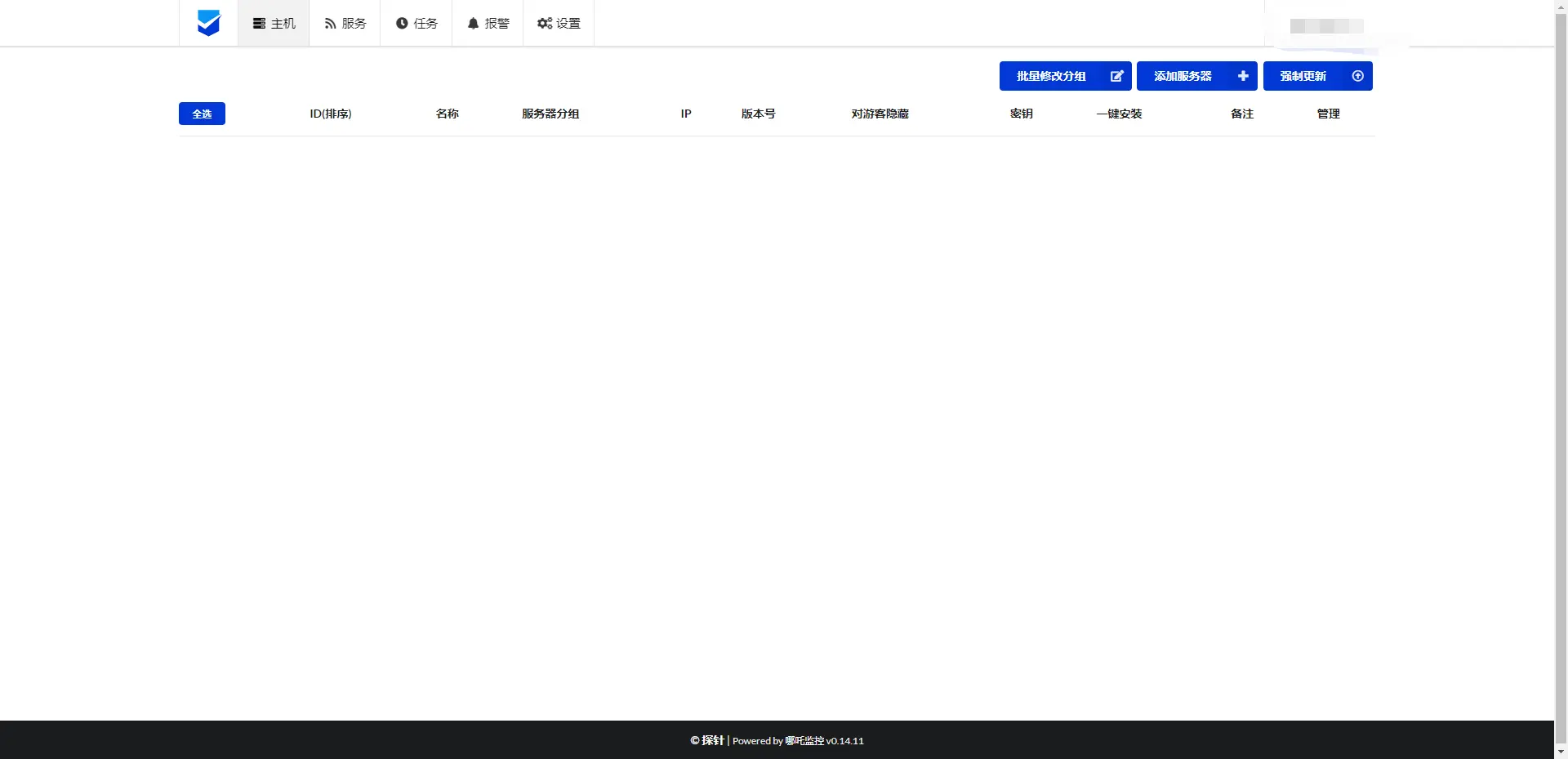Open the 任务 (Tasks) tab
The image size is (1568, 759).
click(416, 23)
